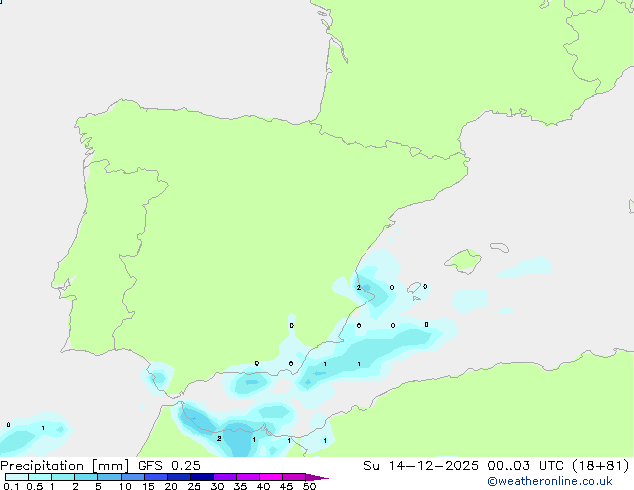Click the 'GFS 0.25' model label
This screenshot has width=634, height=490.
[169, 466]
